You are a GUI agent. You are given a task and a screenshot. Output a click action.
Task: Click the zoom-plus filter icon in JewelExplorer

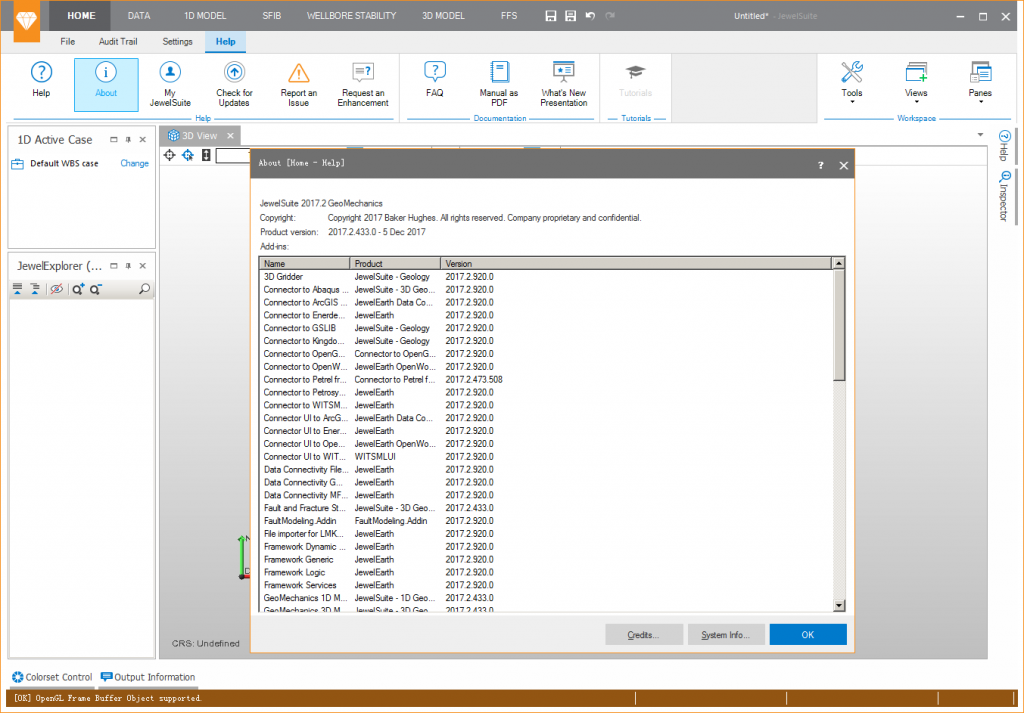click(x=78, y=289)
